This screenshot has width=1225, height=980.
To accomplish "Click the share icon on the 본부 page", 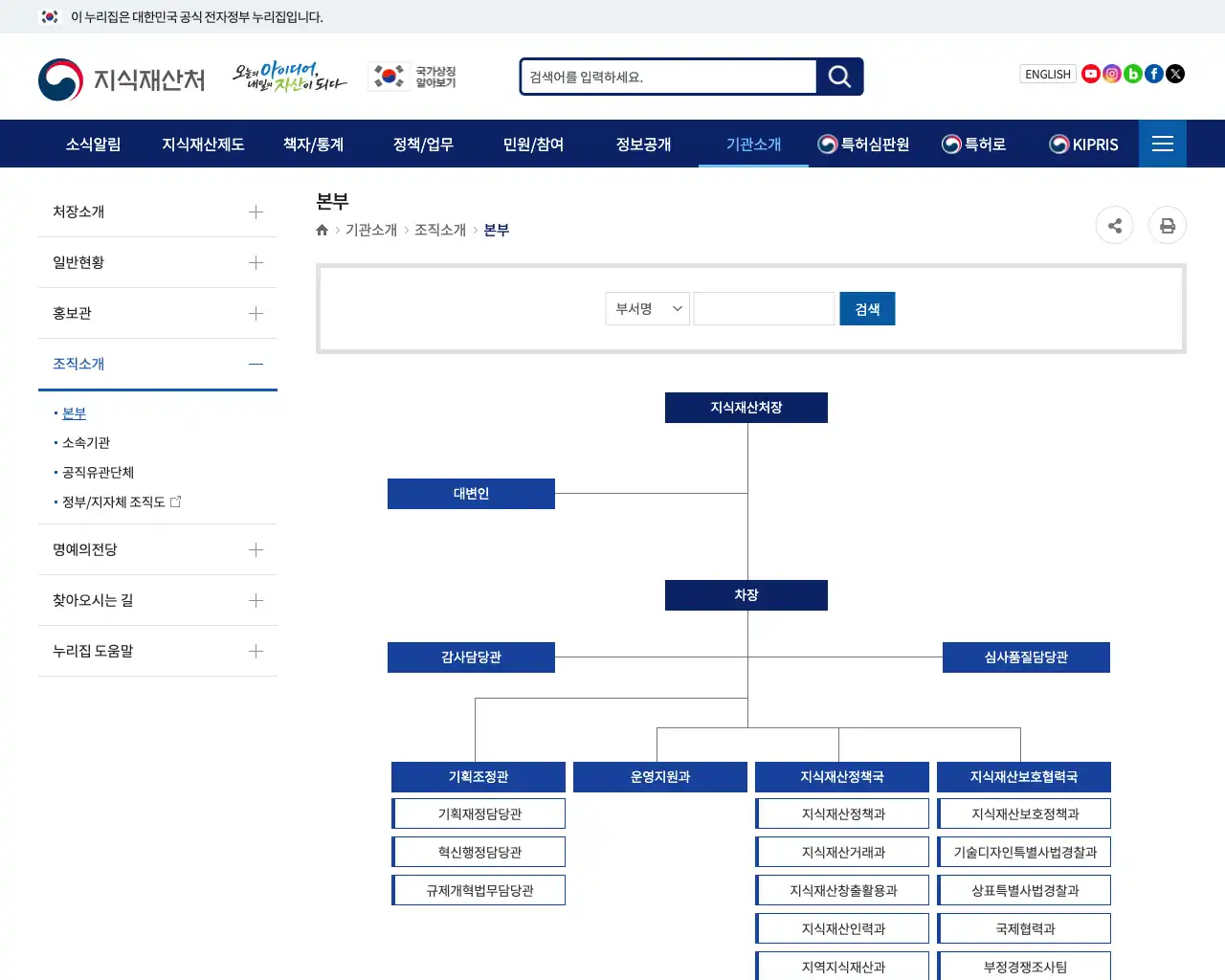I will pyautogui.click(x=1114, y=225).
